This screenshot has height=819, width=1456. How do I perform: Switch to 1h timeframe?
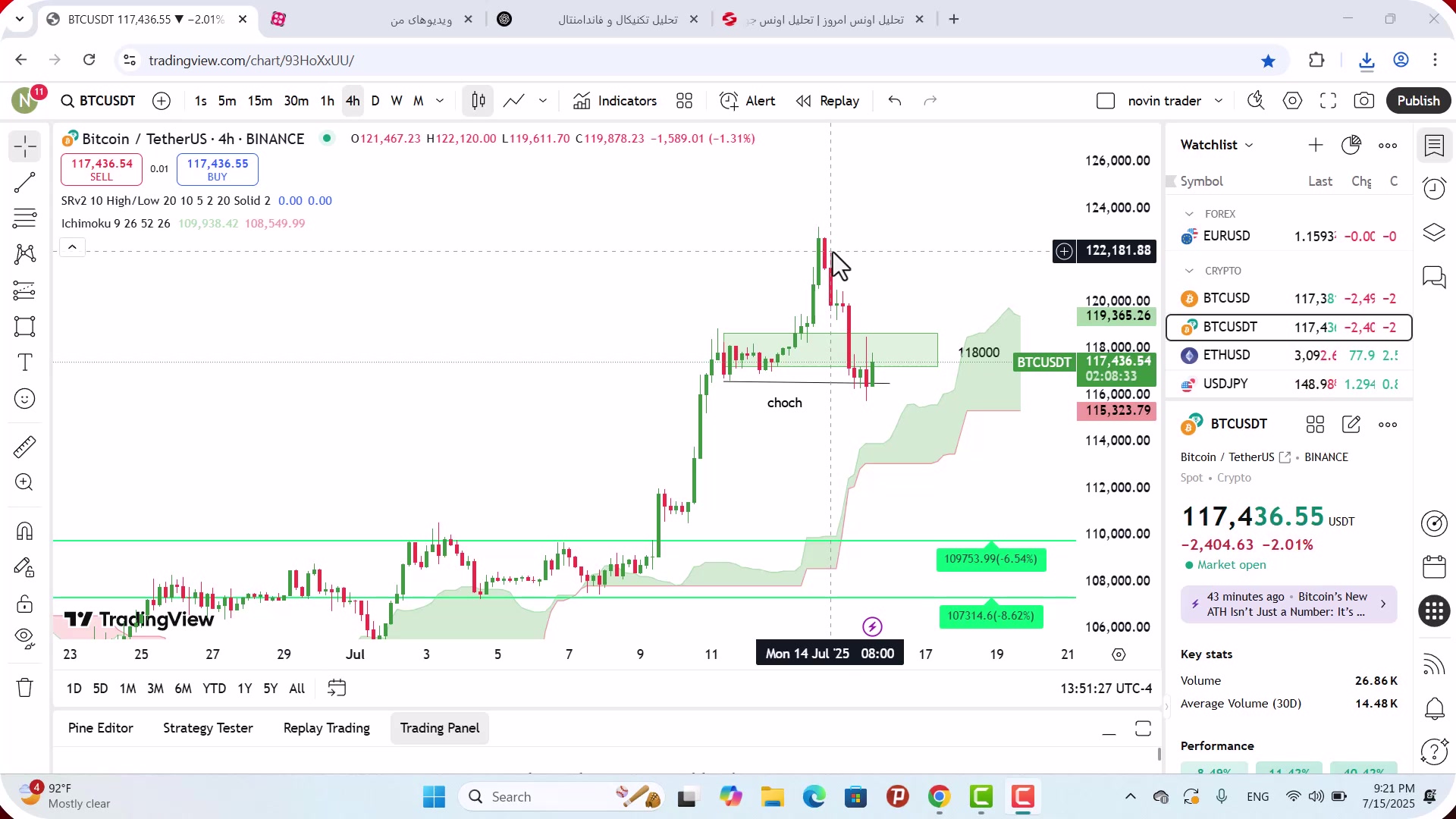[328, 101]
